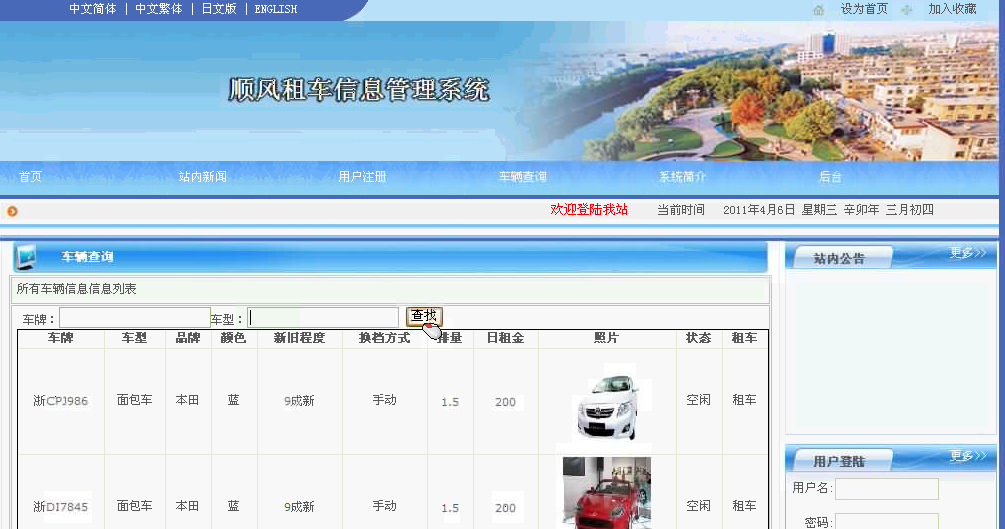Click 更多 in 用户登陆 panel
This screenshot has width=1005, height=529.
pos(968,456)
